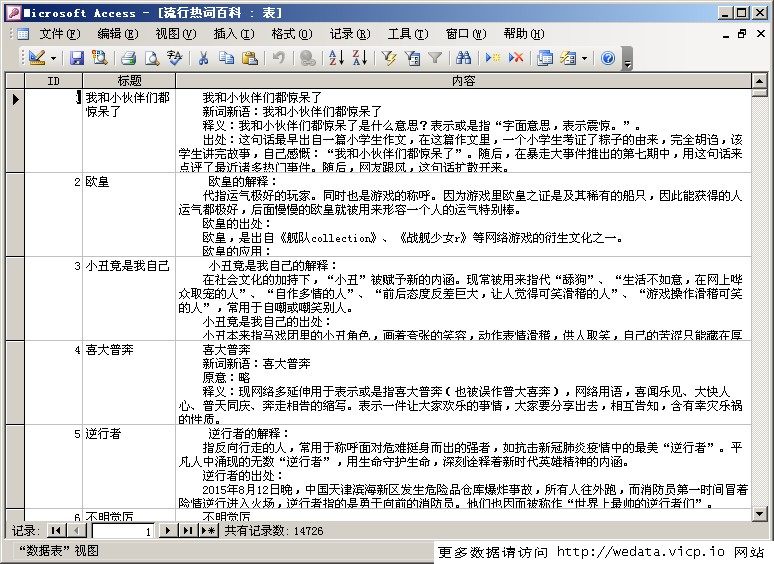Click title cell 喜大普奔
774x564 pixels.
pos(129,382)
